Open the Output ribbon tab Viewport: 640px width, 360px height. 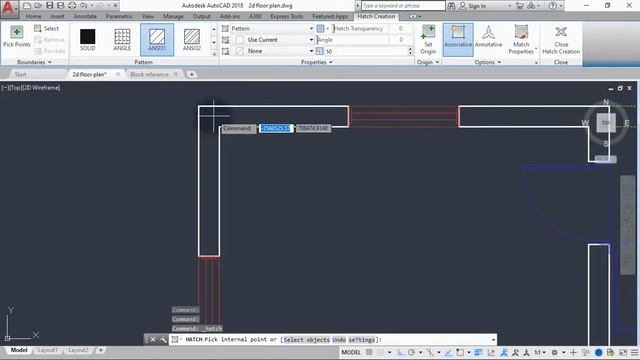point(202,16)
